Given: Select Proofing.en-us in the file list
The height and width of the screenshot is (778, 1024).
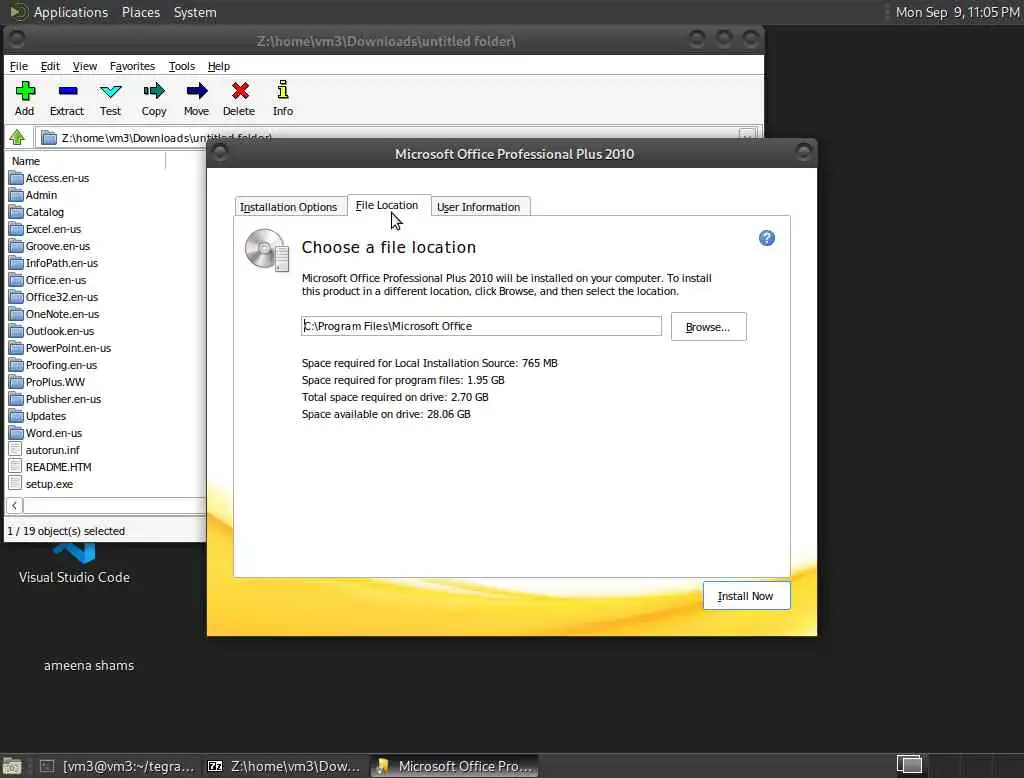Looking at the screenshot, I should [61, 365].
